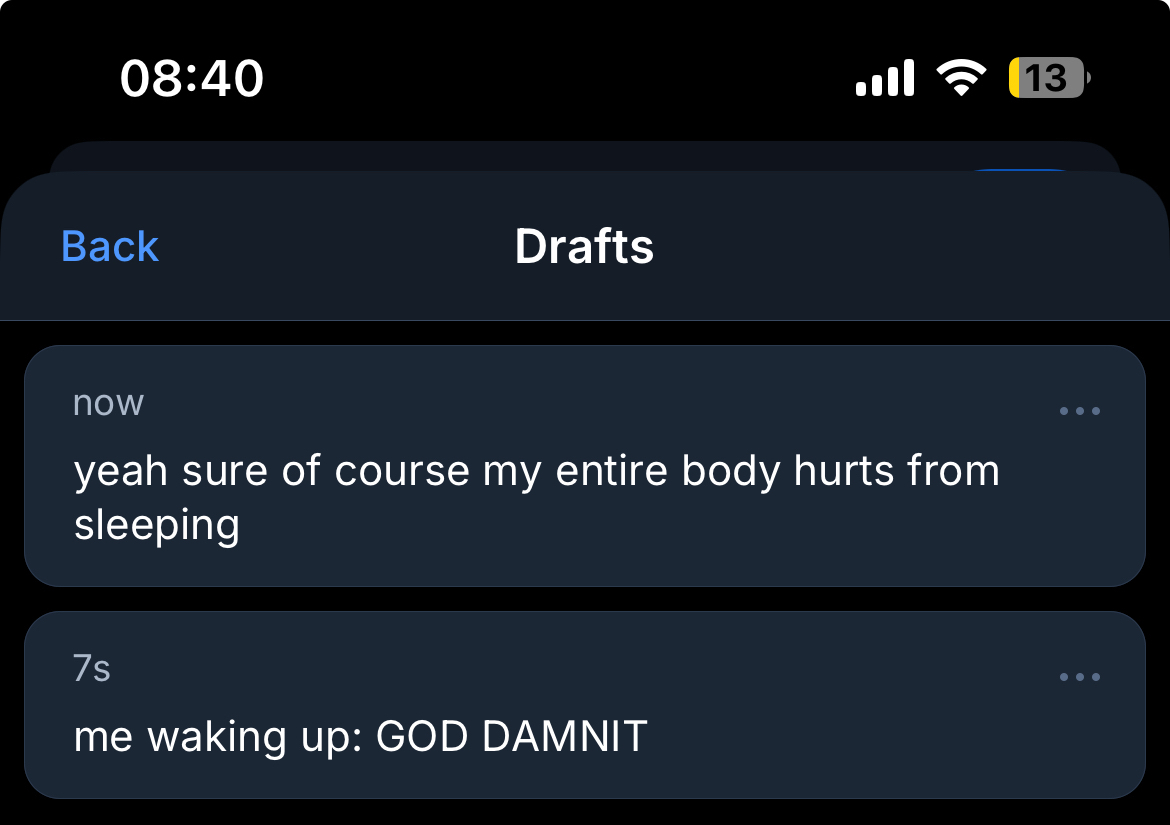
Task: Tap the gap between the two draft cards
Action: pyautogui.click(x=584, y=599)
